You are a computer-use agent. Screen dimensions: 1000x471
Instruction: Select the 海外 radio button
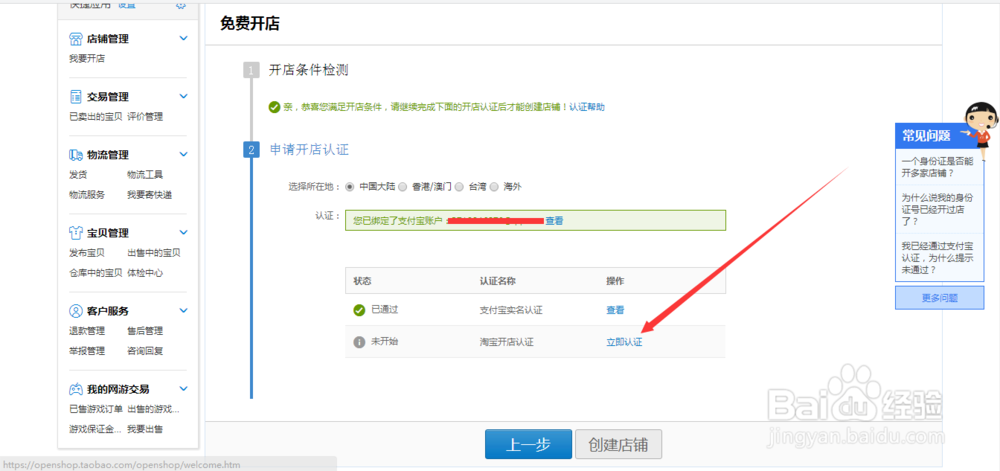tap(494, 187)
